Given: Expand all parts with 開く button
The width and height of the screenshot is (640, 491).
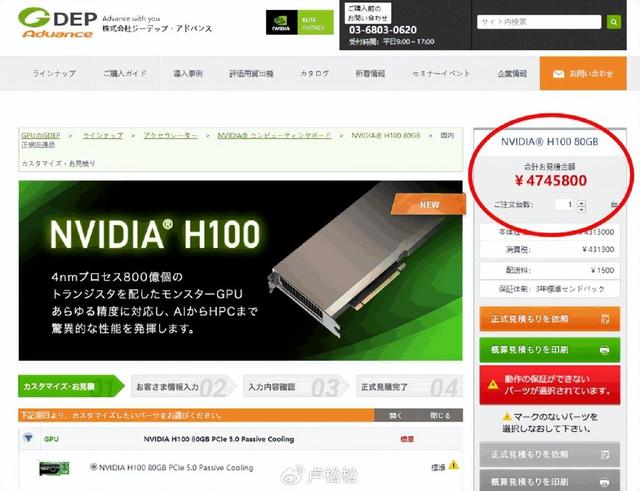Looking at the screenshot, I should (396, 415).
